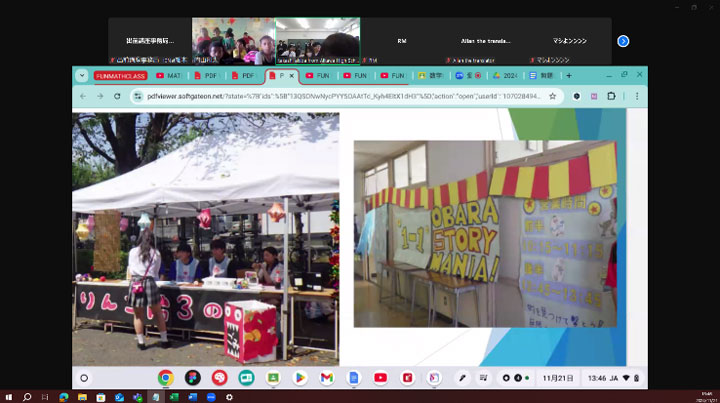Open the purple M extension icon
The height and width of the screenshot is (403, 720).
point(594,96)
